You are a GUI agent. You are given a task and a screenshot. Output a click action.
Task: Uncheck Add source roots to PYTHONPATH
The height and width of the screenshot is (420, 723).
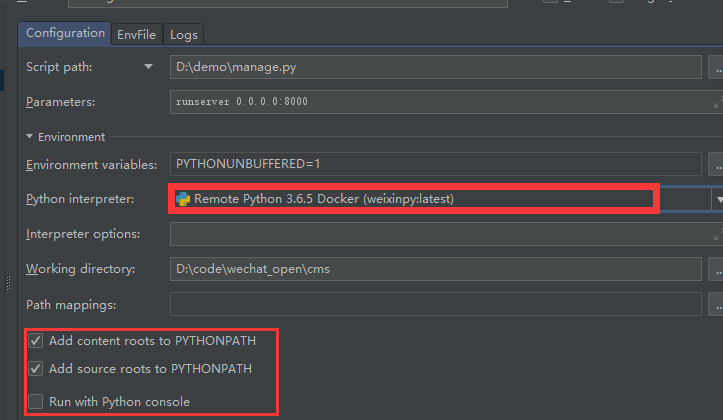pyautogui.click(x=36, y=369)
